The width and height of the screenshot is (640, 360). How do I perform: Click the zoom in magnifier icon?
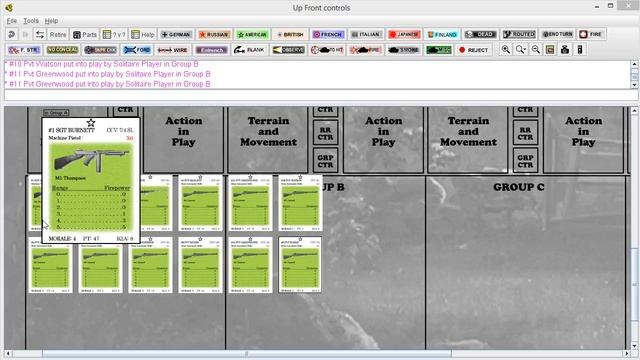tap(505, 50)
